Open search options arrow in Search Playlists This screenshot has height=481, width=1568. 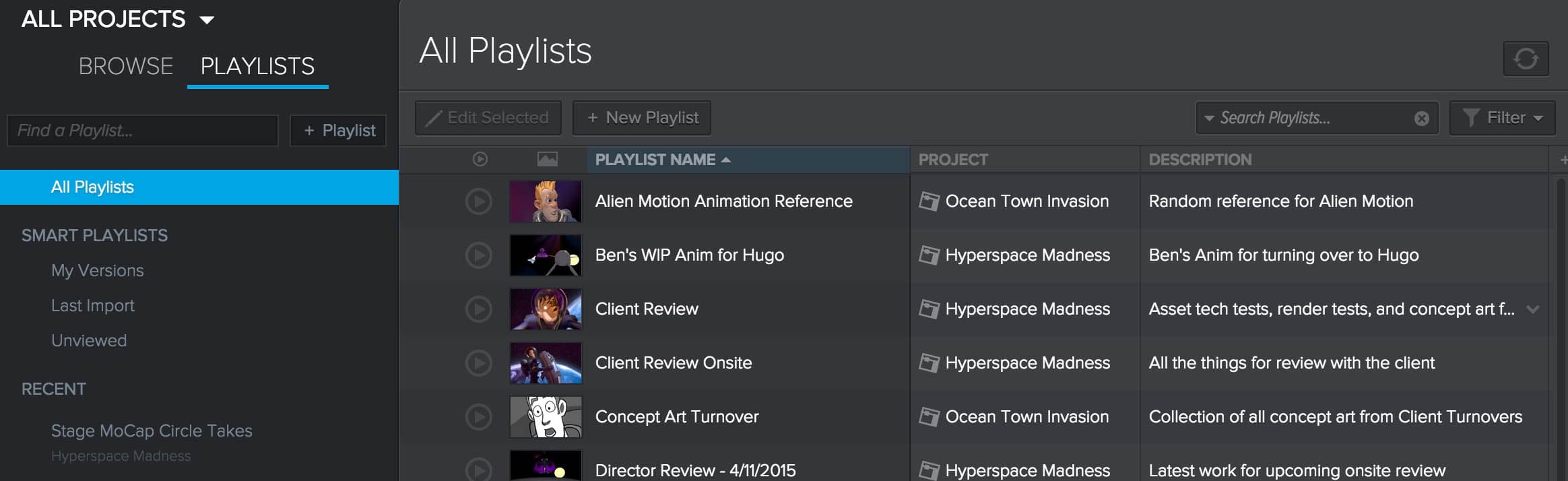click(x=1209, y=119)
